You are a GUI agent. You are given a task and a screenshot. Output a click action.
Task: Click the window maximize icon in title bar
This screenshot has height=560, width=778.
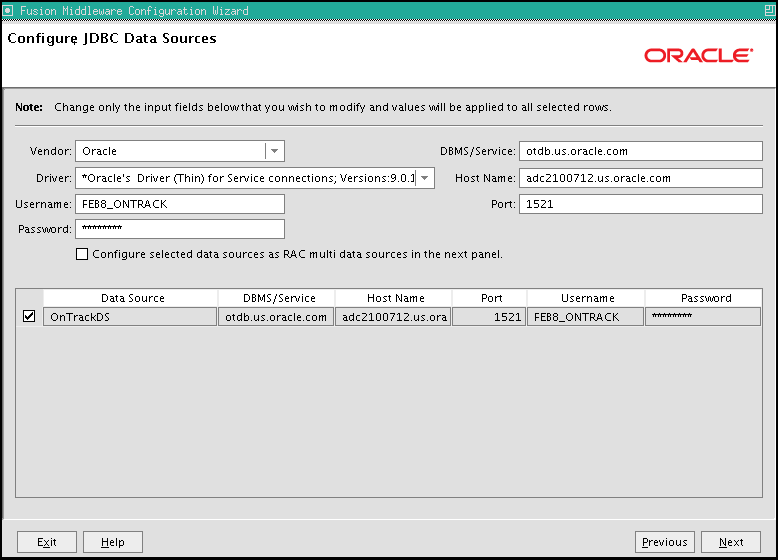[x=770, y=10]
